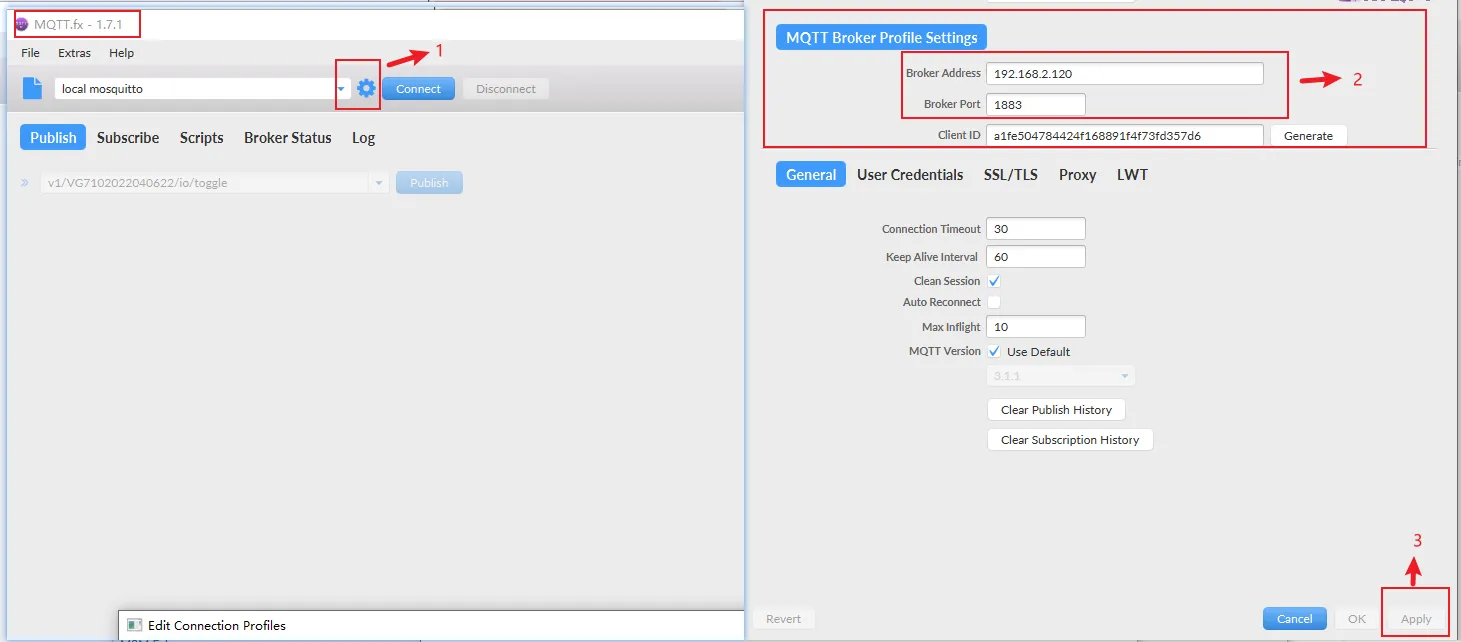Open the Help menu
Viewport: 1461px width, 642px height.
(122, 53)
